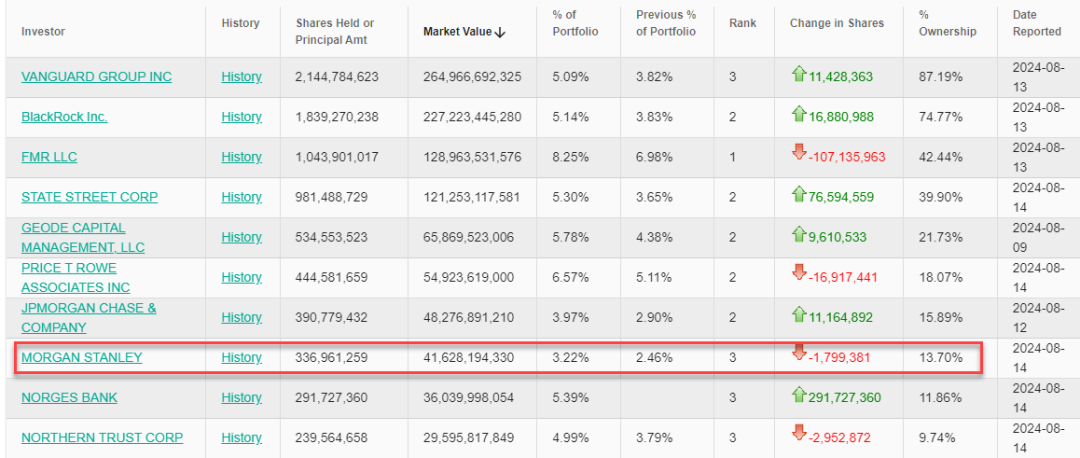
Task: Click green up arrow in BlackRock row
Action: point(798,114)
